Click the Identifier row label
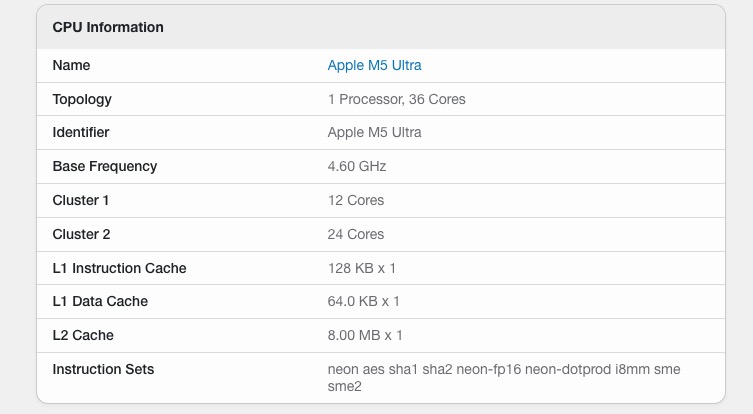 (81, 133)
